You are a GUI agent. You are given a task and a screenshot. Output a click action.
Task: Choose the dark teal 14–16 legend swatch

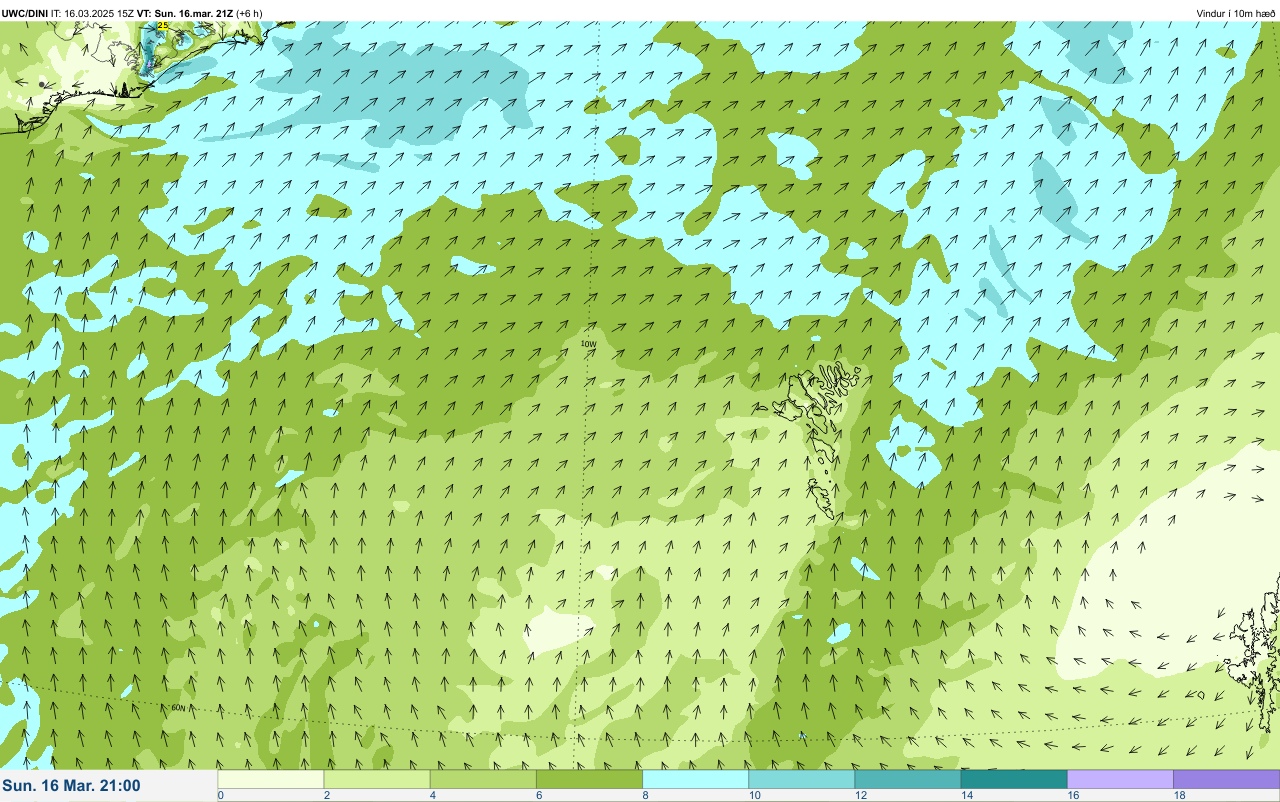(1013, 779)
